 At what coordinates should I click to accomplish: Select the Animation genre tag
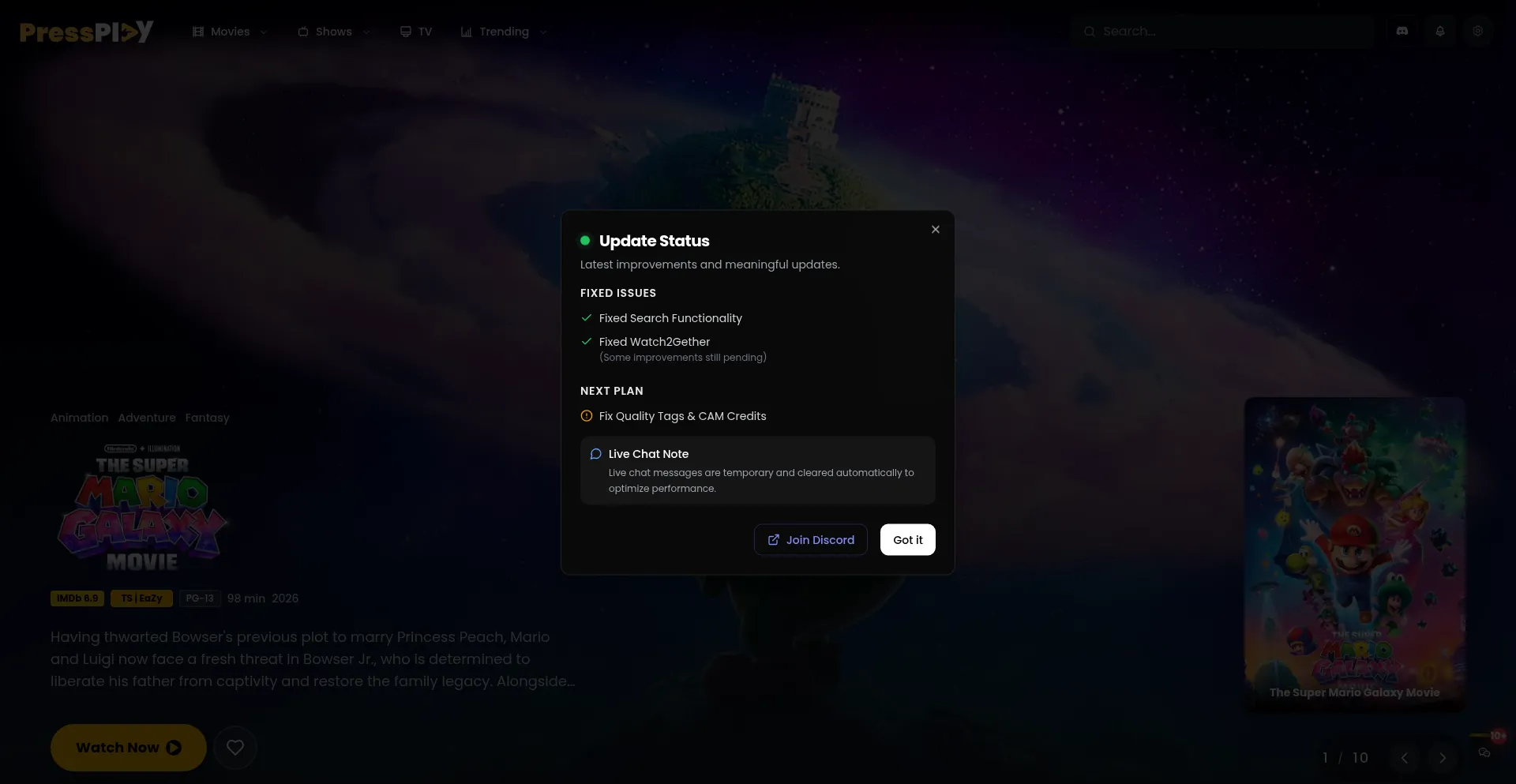[x=80, y=418]
